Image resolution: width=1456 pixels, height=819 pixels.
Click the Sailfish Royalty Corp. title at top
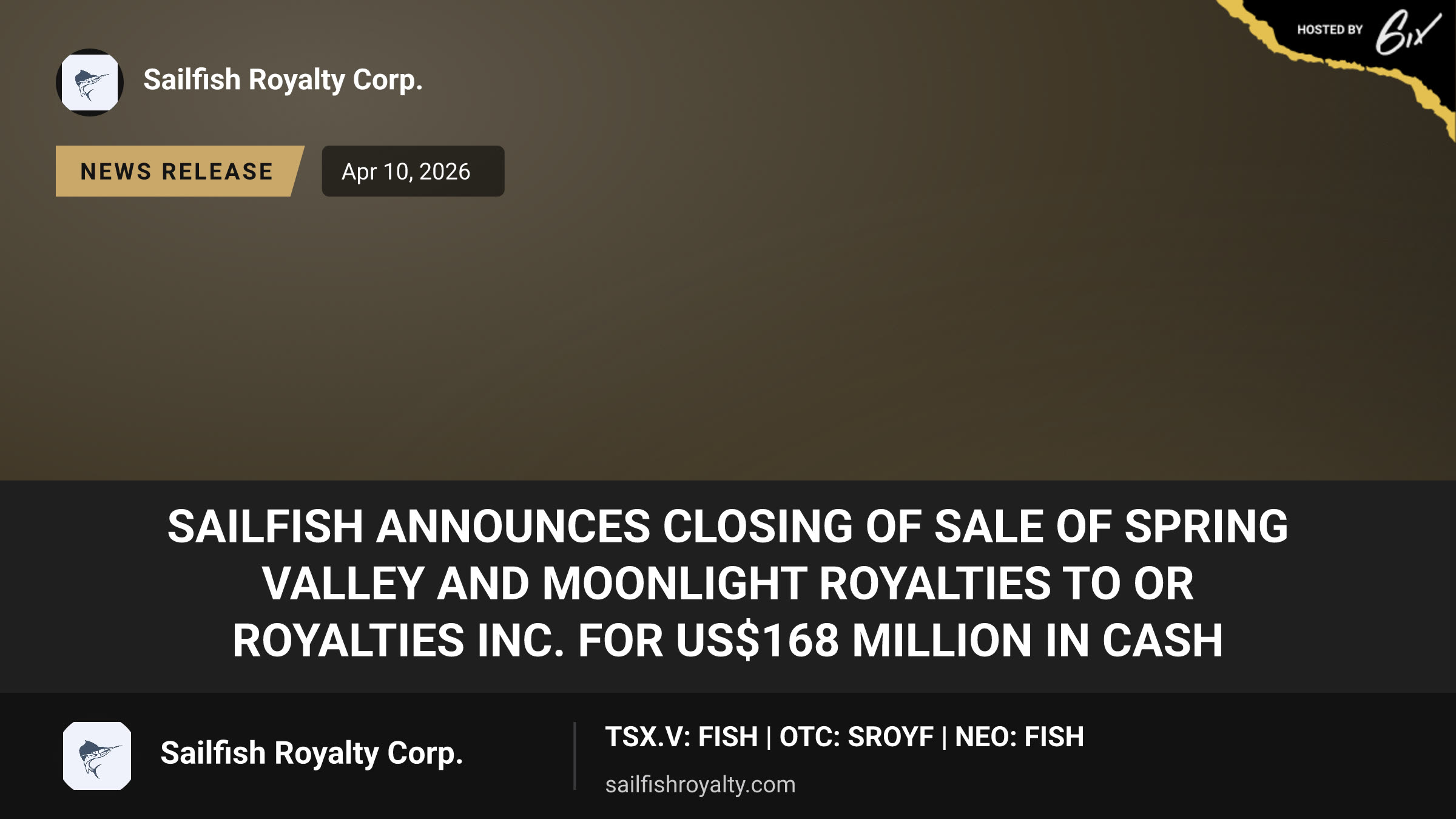[283, 80]
